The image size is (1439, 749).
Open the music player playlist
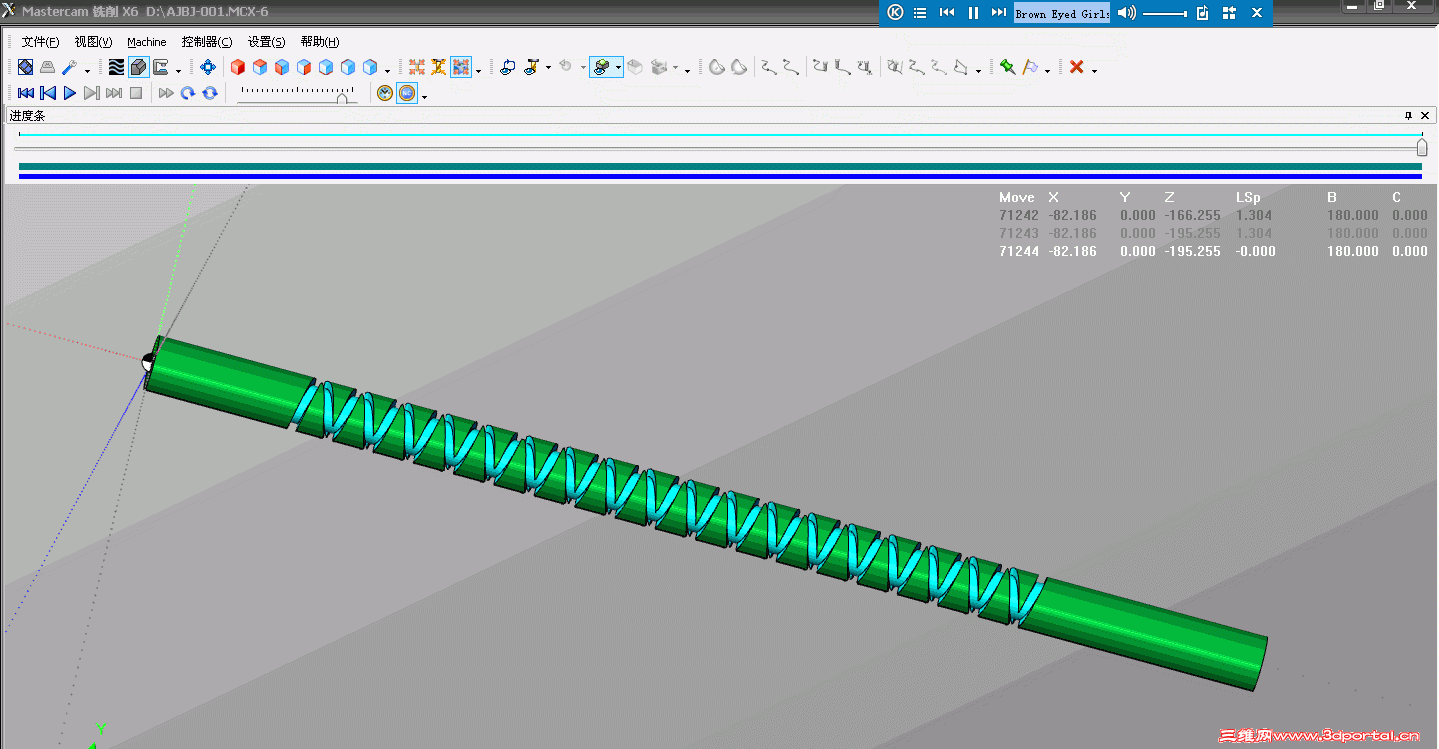(x=920, y=13)
